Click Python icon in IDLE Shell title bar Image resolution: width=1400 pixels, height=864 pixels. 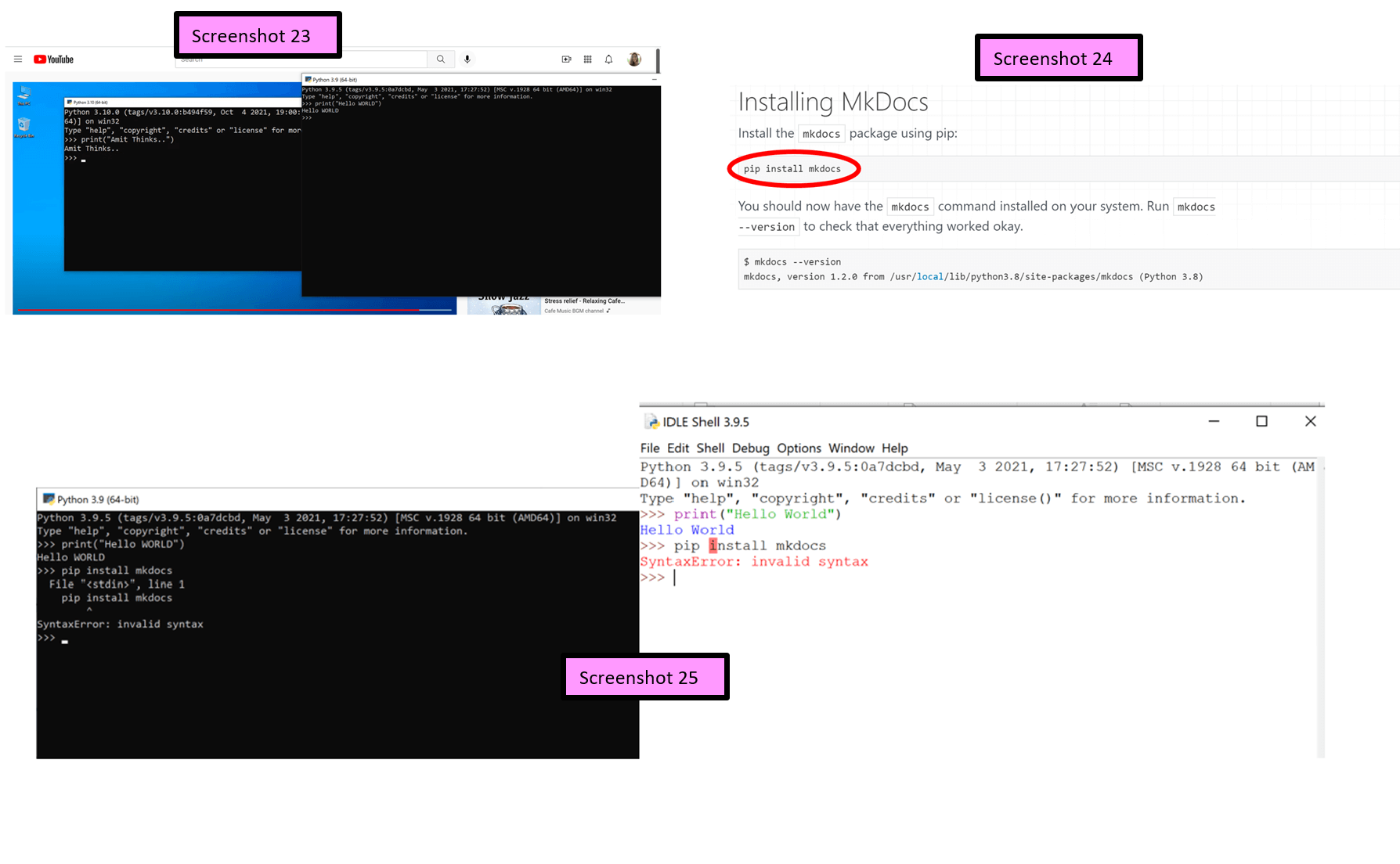tap(651, 422)
